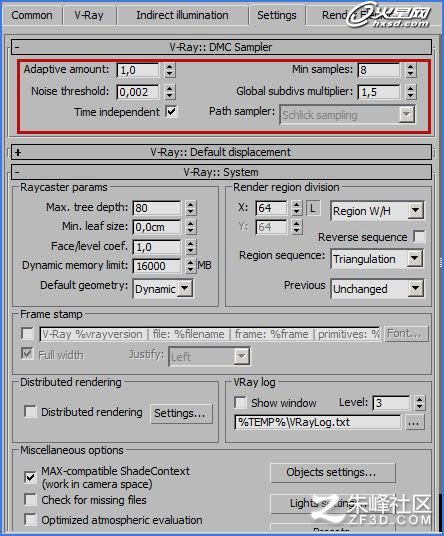444x536 pixels.
Task: Click the Min. leaf size field
Action: point(157,227)
